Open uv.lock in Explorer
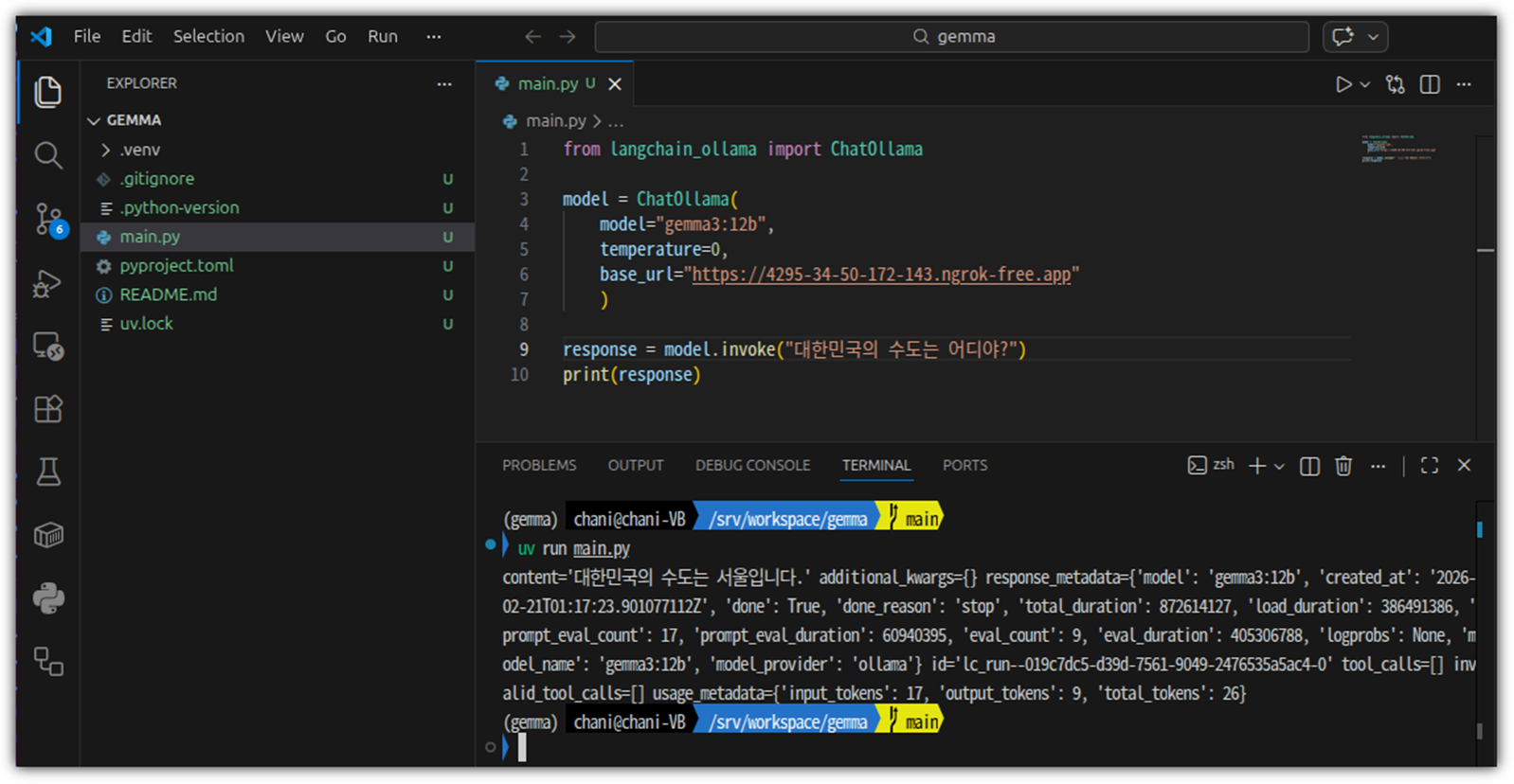 coord(278,324)
